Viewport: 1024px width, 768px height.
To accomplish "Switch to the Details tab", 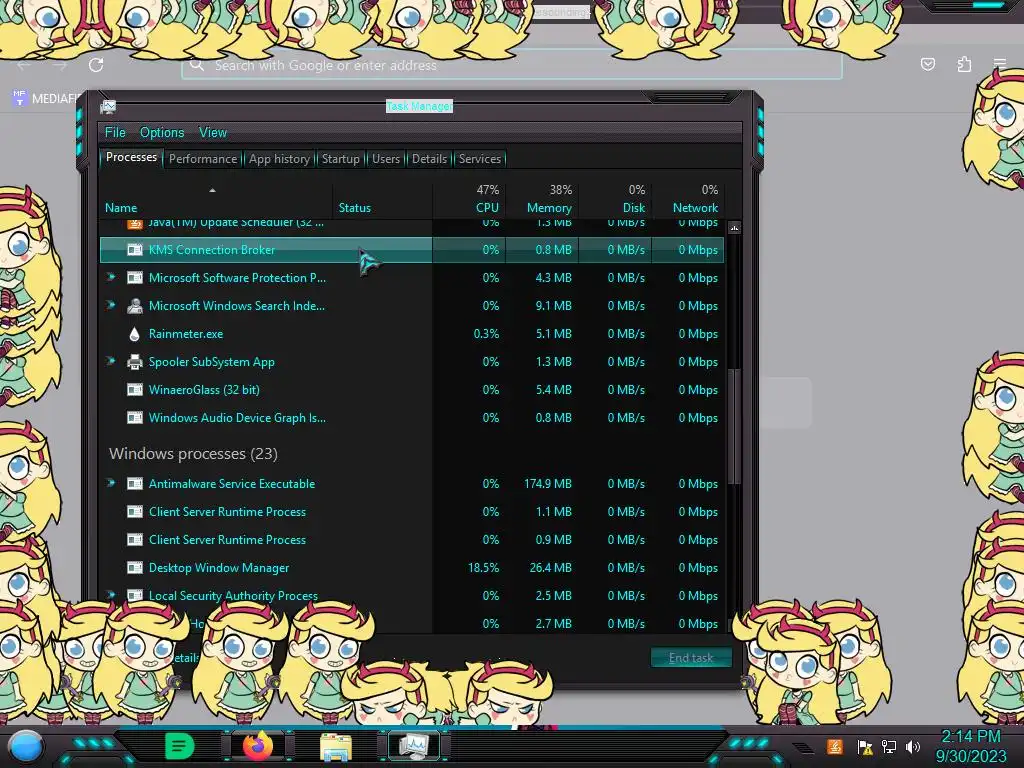I will click(x=429, y=159).
